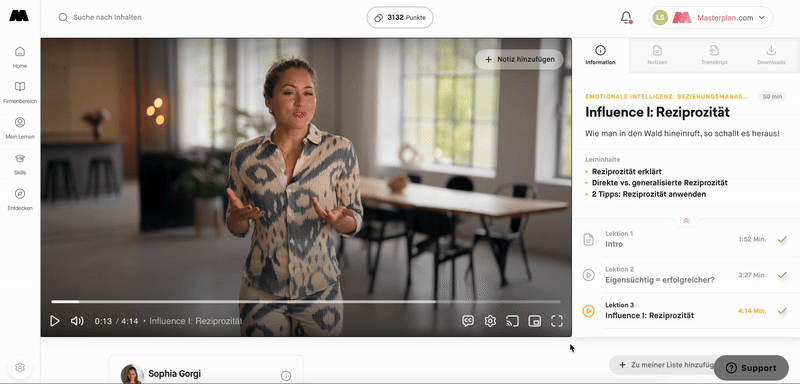Click the checkmark beside Lektion 2
800x384 pixels.
click(782, 274)
